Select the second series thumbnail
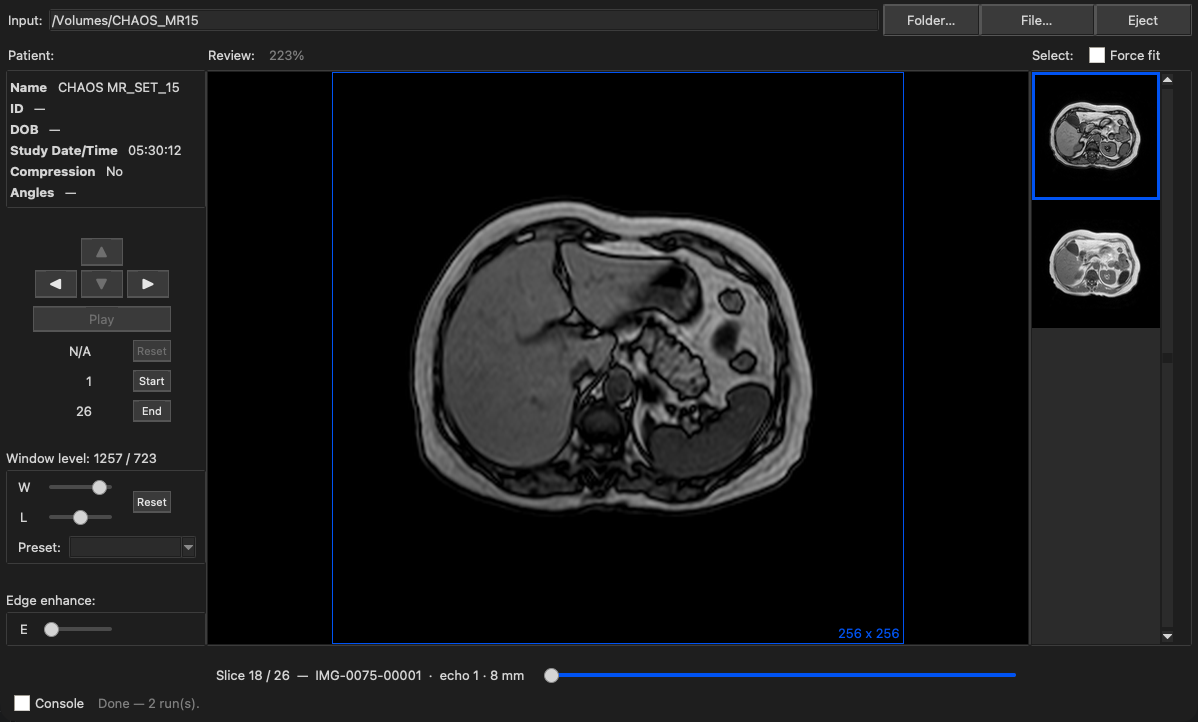The height and width of the screenshot is (722, 1198). [1096, 264]
